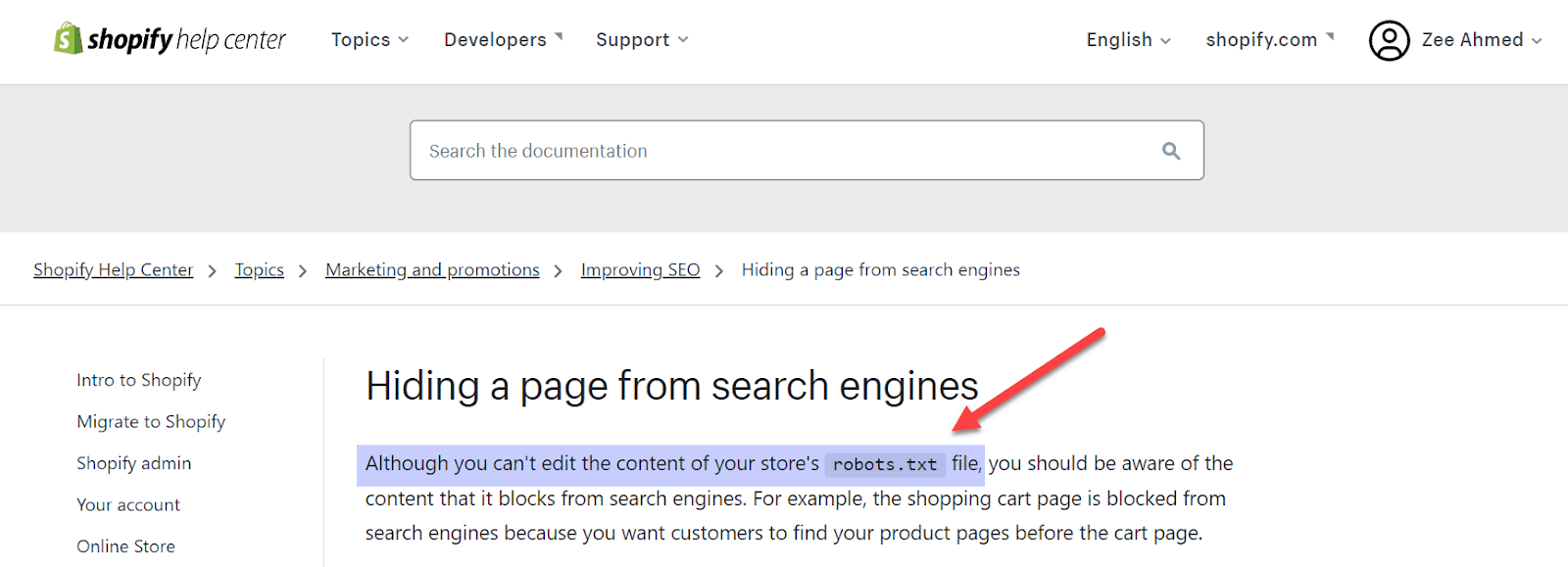Select Online Store in sidebar
Viewport: 1568px width, 567px height.
126,546
